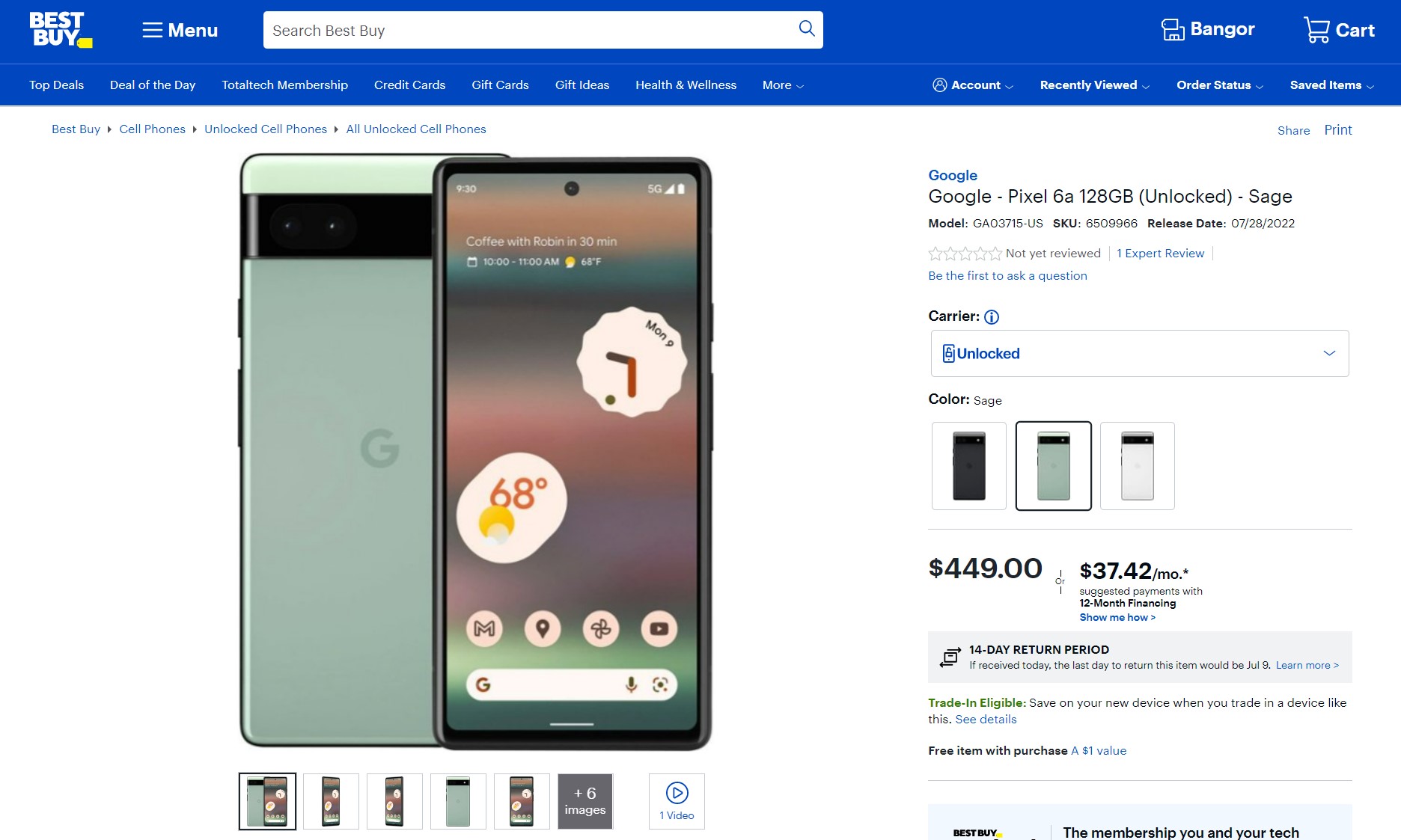1401x840 pixels.
Task: Expand Recently Viewed dropdown
Action: click(x=1095, y=85)
